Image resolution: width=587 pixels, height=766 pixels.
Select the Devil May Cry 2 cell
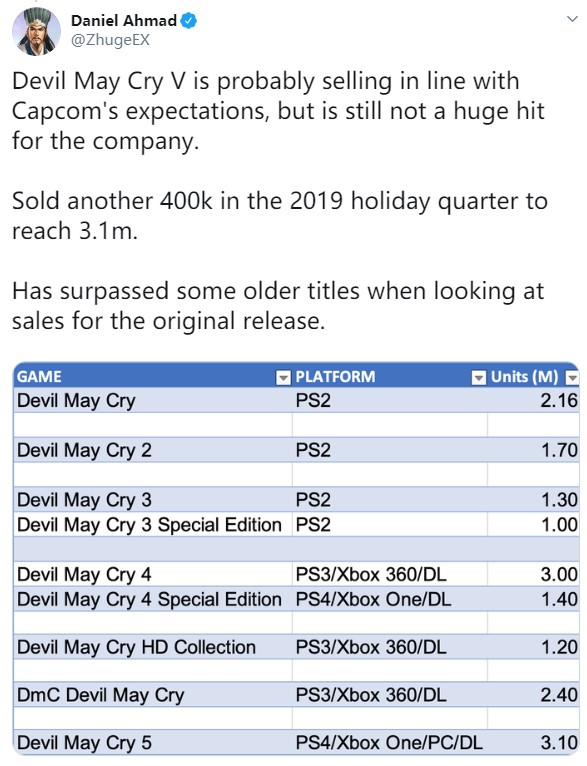point(153,450)
